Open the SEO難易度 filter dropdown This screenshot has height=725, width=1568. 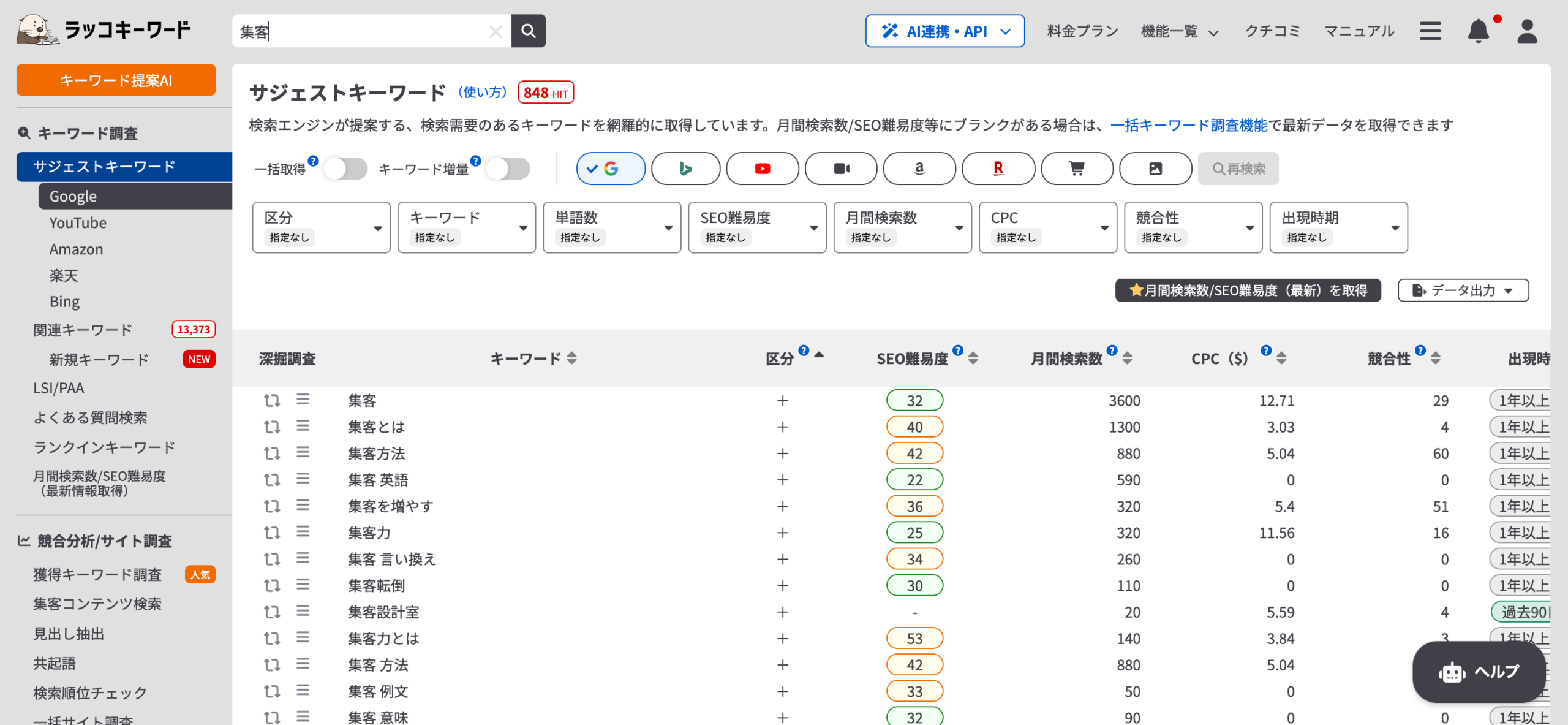click(x=758, y=227)
